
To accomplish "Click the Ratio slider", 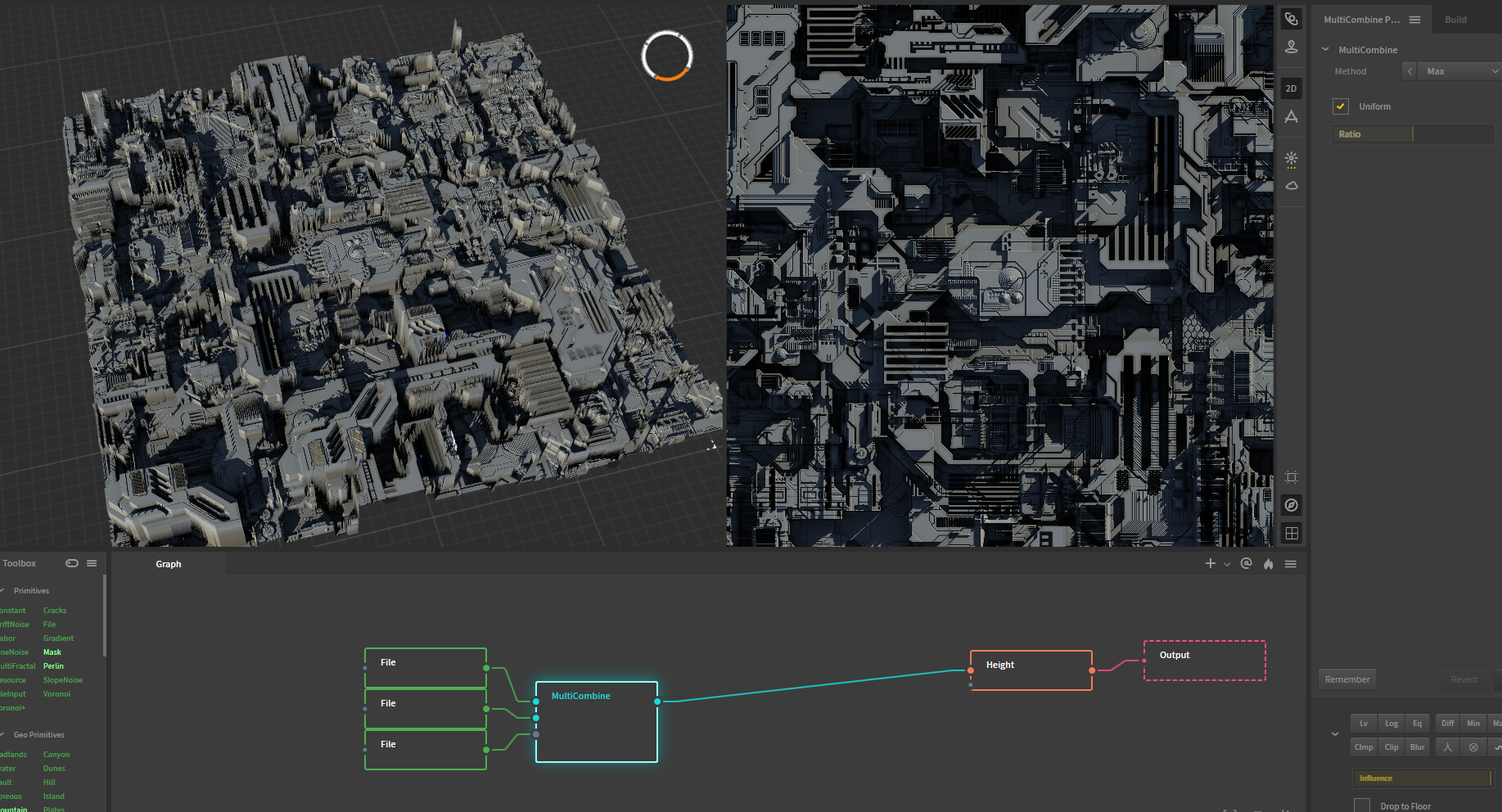I will [x=1413, y=134].
